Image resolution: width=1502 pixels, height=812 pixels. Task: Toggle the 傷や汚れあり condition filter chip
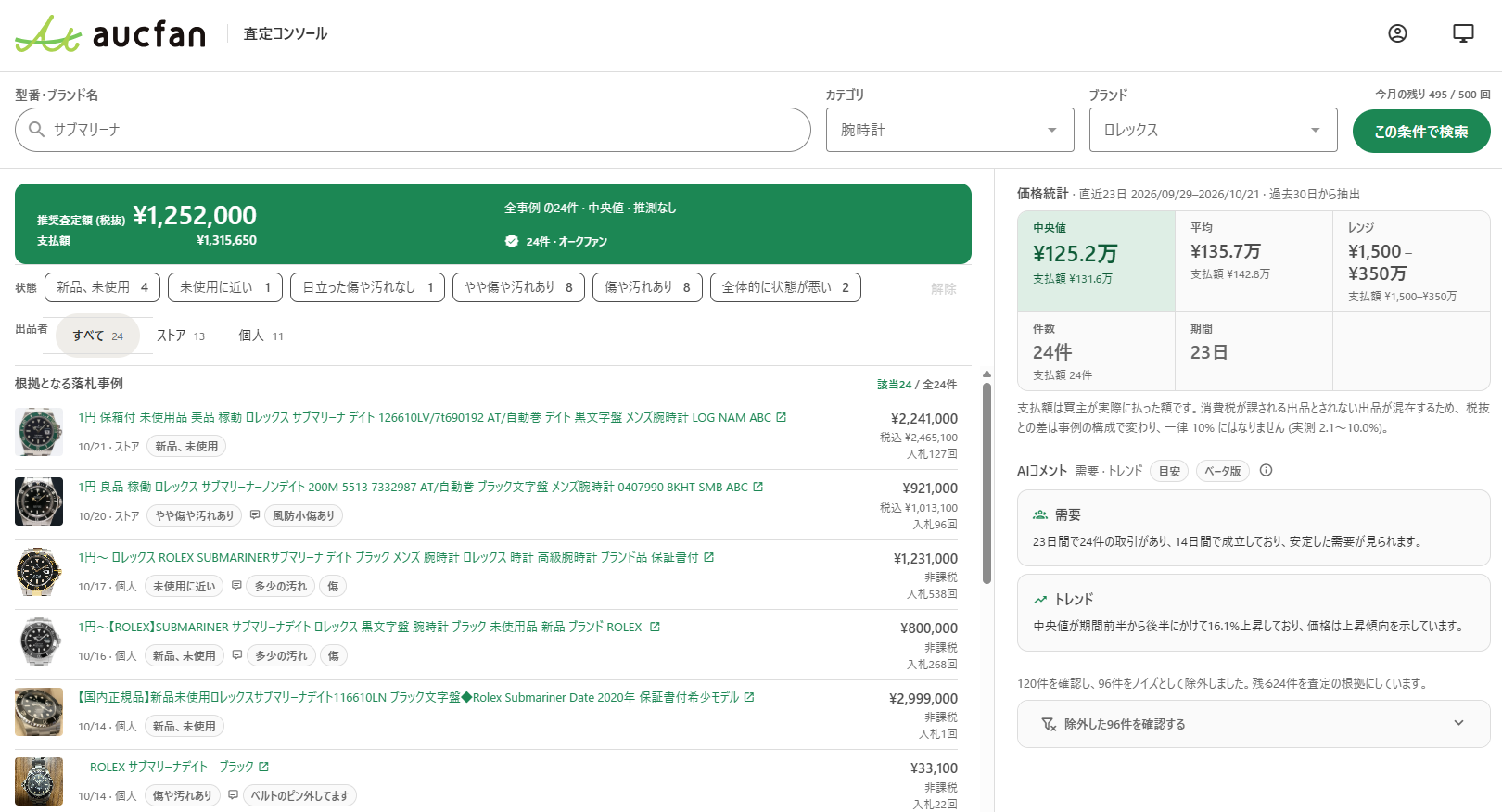tap(647, 287)
